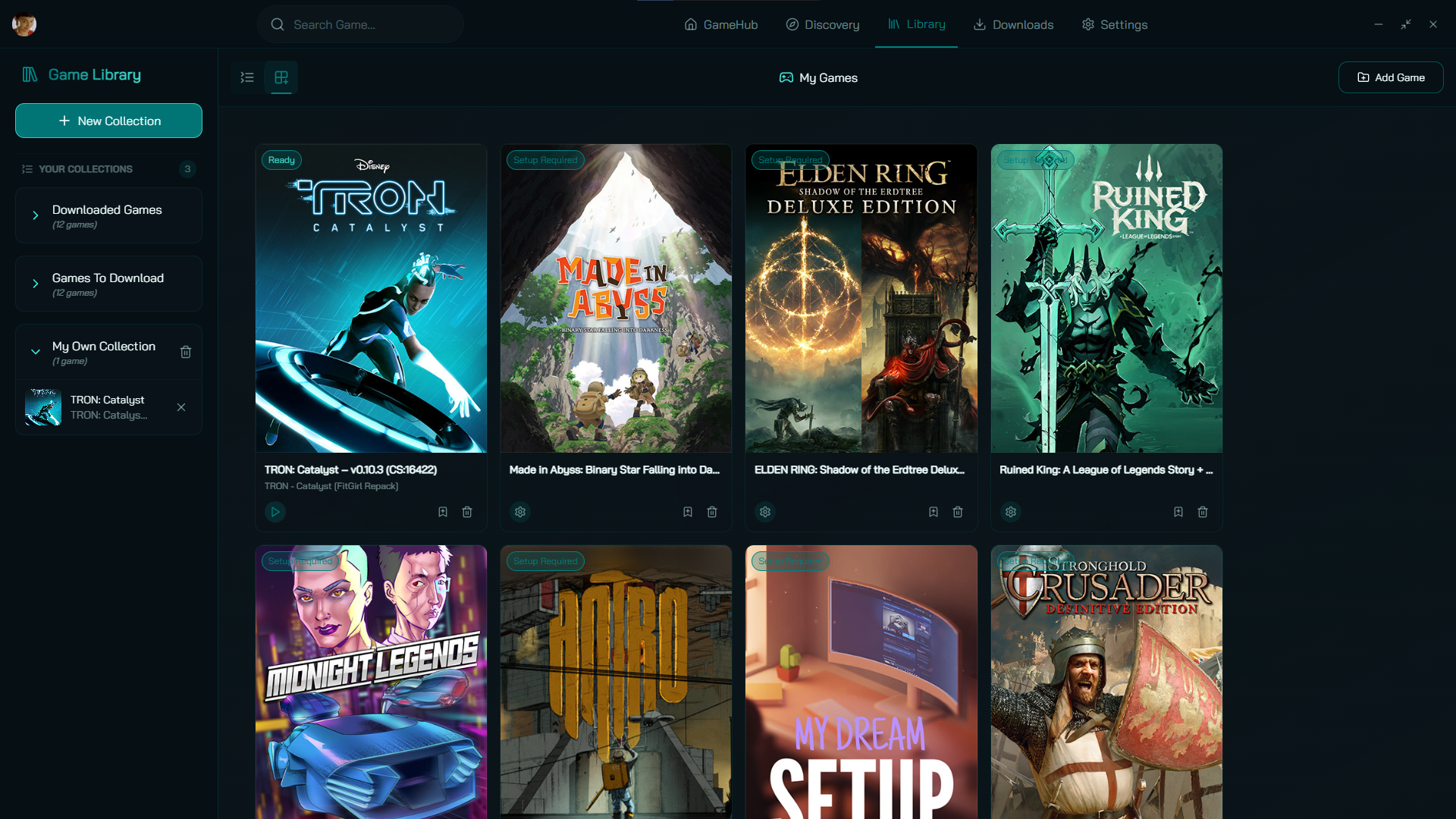
Task: Delete Ruined King from library
Action: [x=1203, y=512]
